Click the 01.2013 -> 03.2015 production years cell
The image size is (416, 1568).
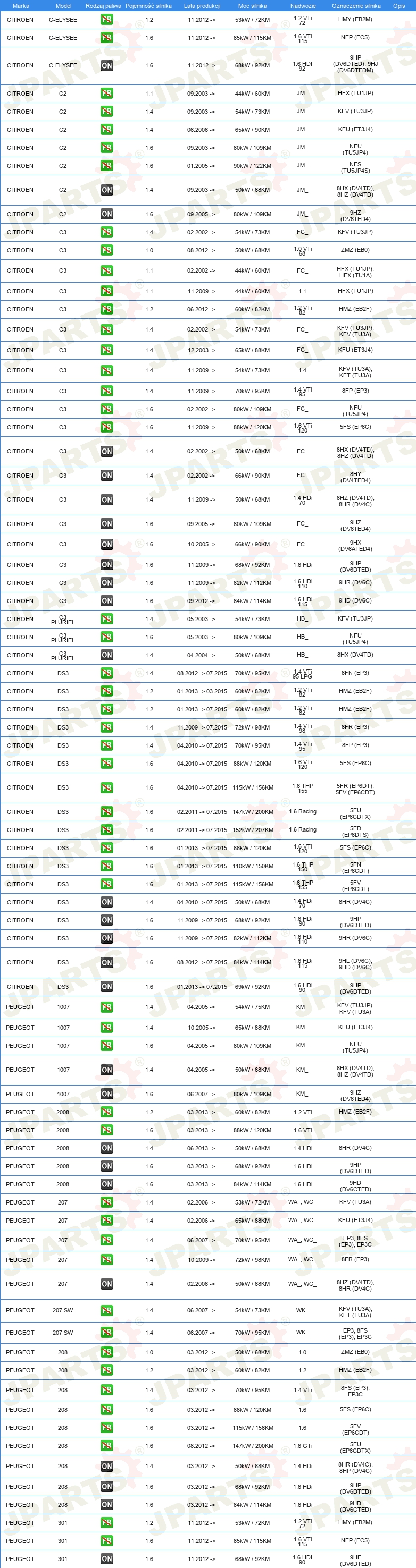coord(202,691)
